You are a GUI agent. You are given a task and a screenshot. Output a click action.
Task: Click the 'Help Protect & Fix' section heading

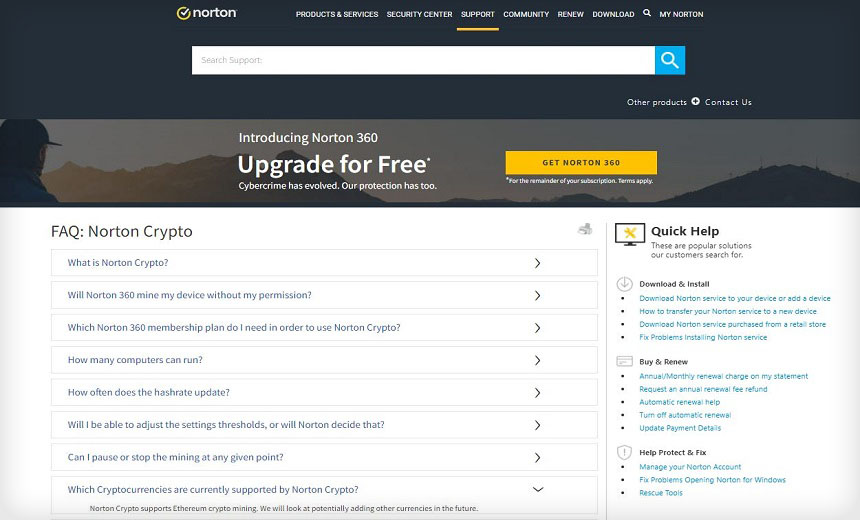[672, 453]
